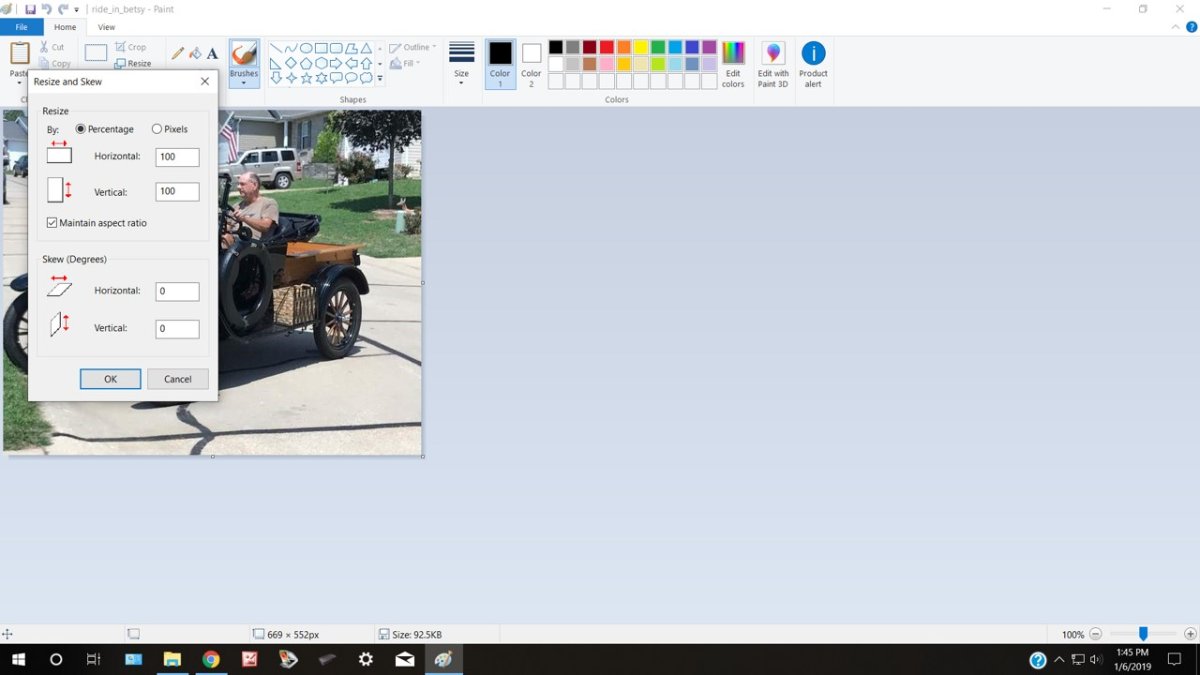Select the Fill with color bucket tool
1200x675 pixels.
click(195, 54)
